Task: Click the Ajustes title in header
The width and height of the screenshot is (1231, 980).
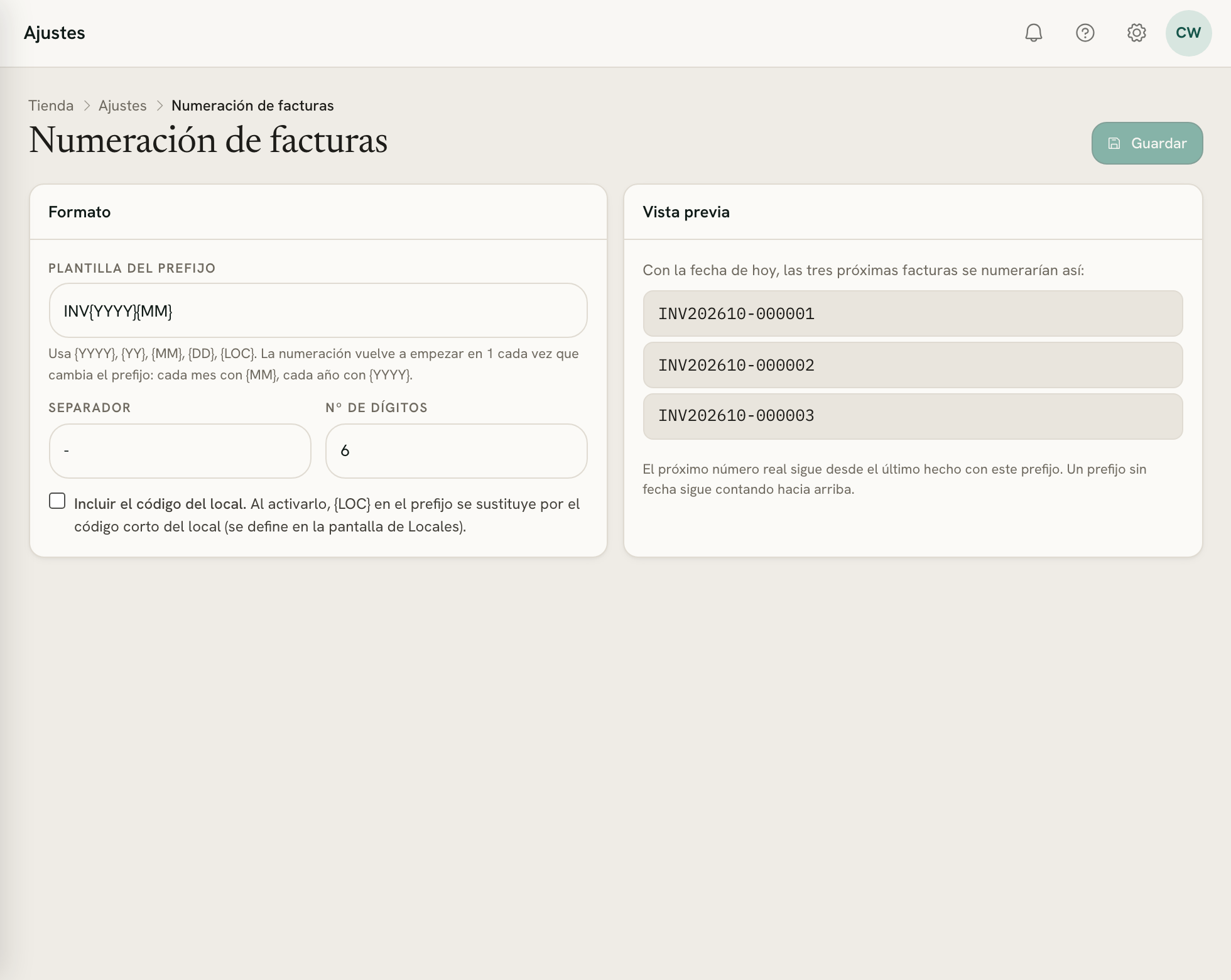Action: (55, 33)
